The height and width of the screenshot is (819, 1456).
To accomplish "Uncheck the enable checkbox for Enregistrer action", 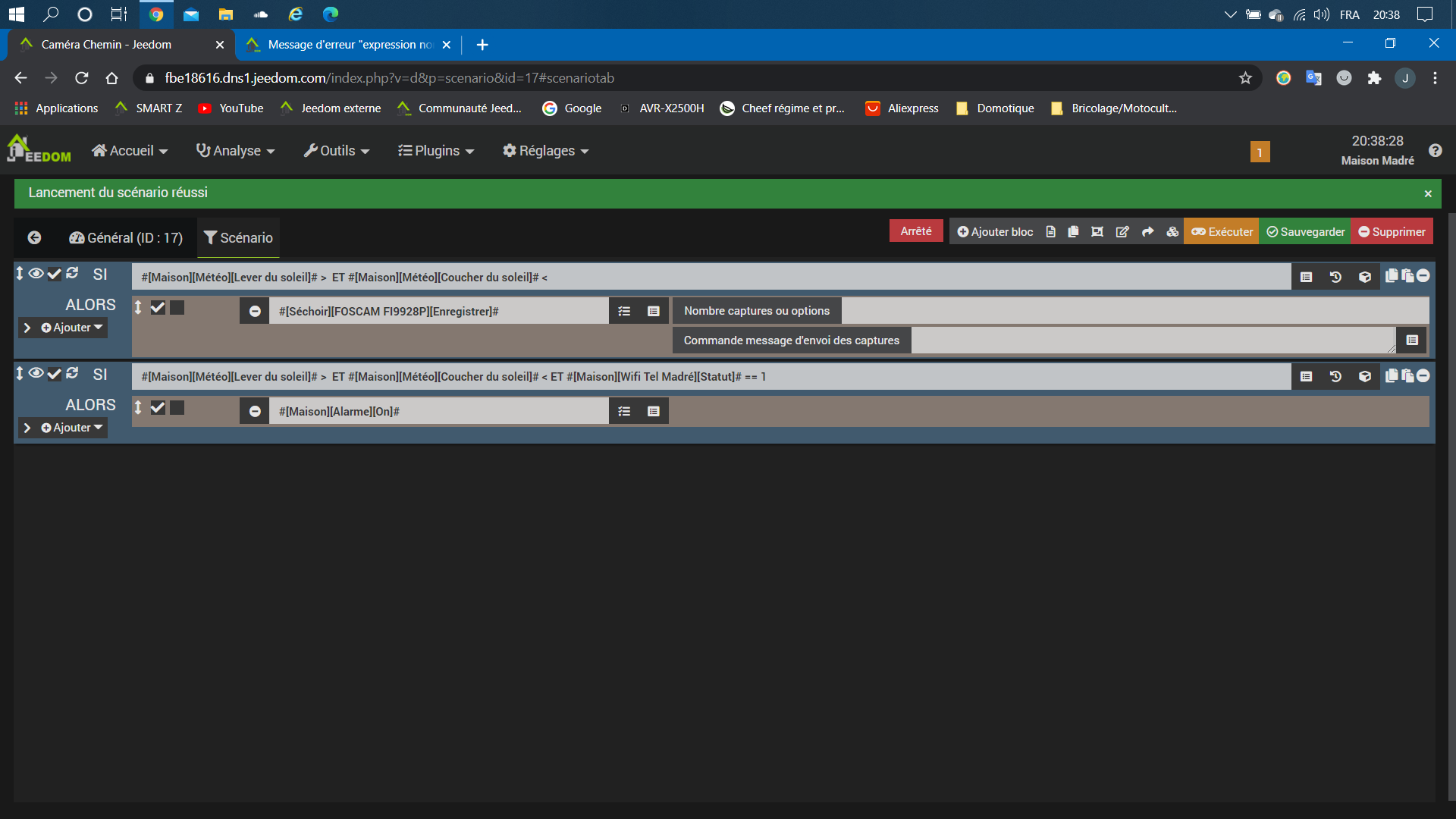I will 158,308.
